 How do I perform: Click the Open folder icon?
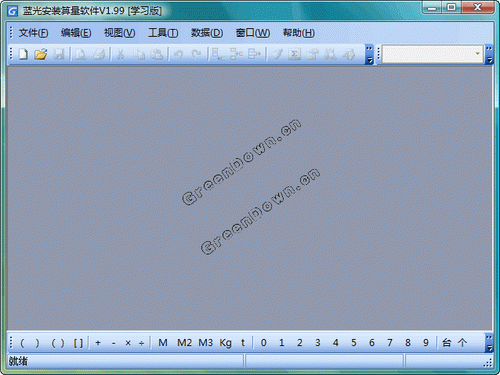pos(41,54)
